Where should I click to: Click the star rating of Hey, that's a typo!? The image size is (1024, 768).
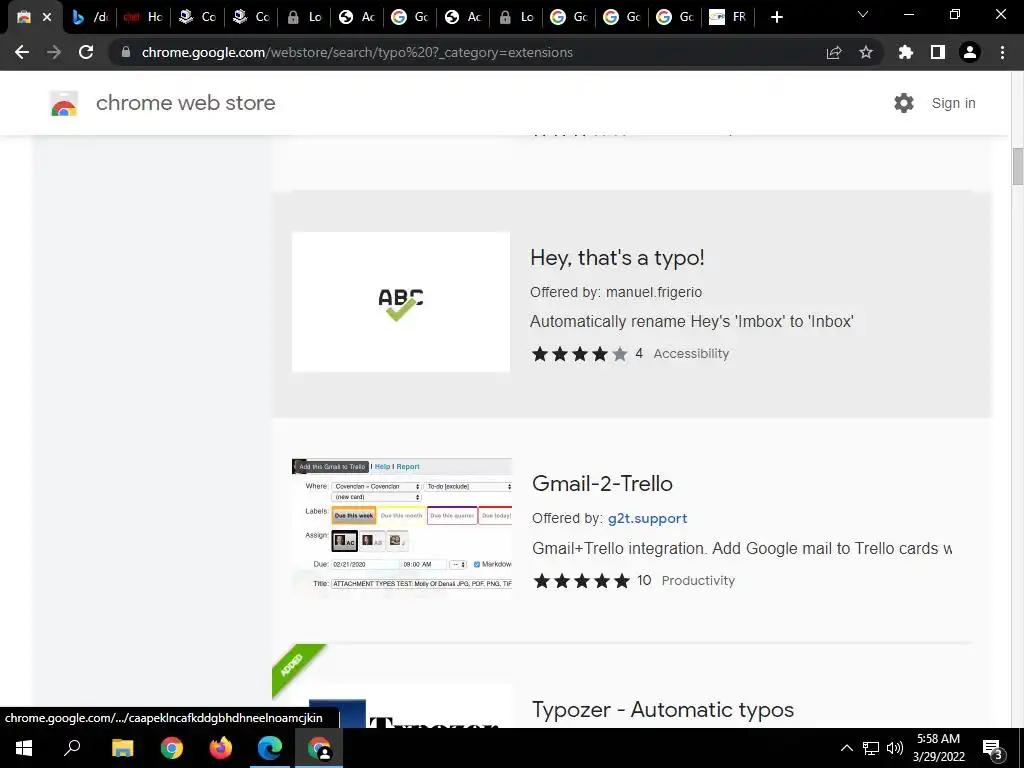coord(579,354)
